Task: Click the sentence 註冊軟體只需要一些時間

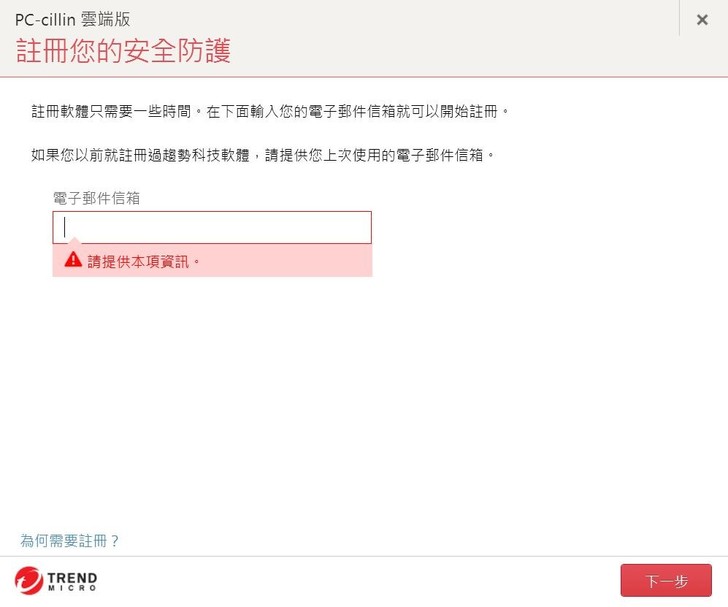Action: coord(115,109)
